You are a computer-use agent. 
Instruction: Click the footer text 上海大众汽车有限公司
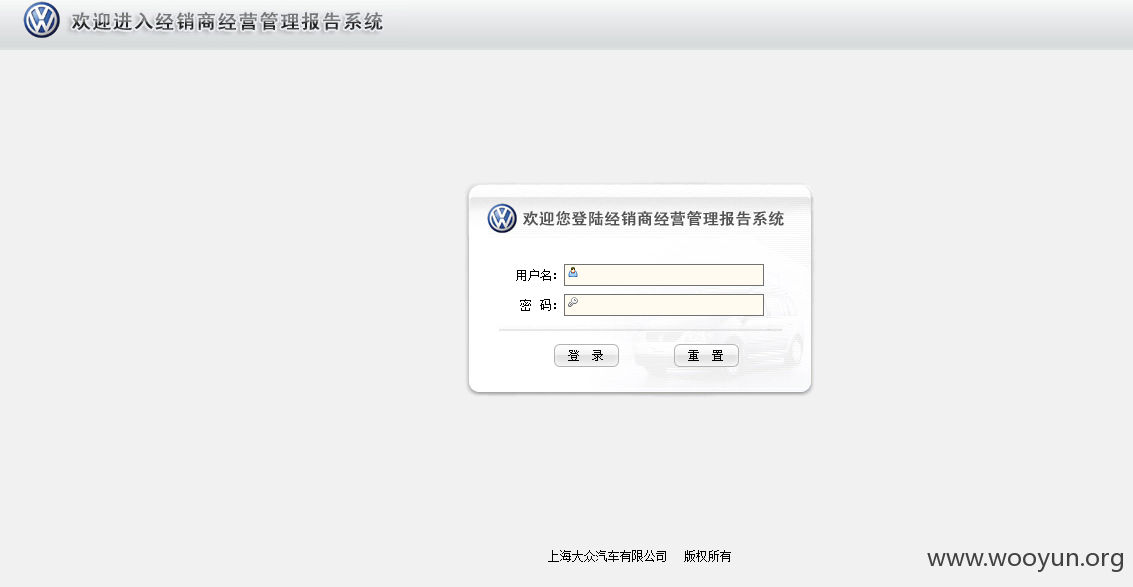click(607, 556)
